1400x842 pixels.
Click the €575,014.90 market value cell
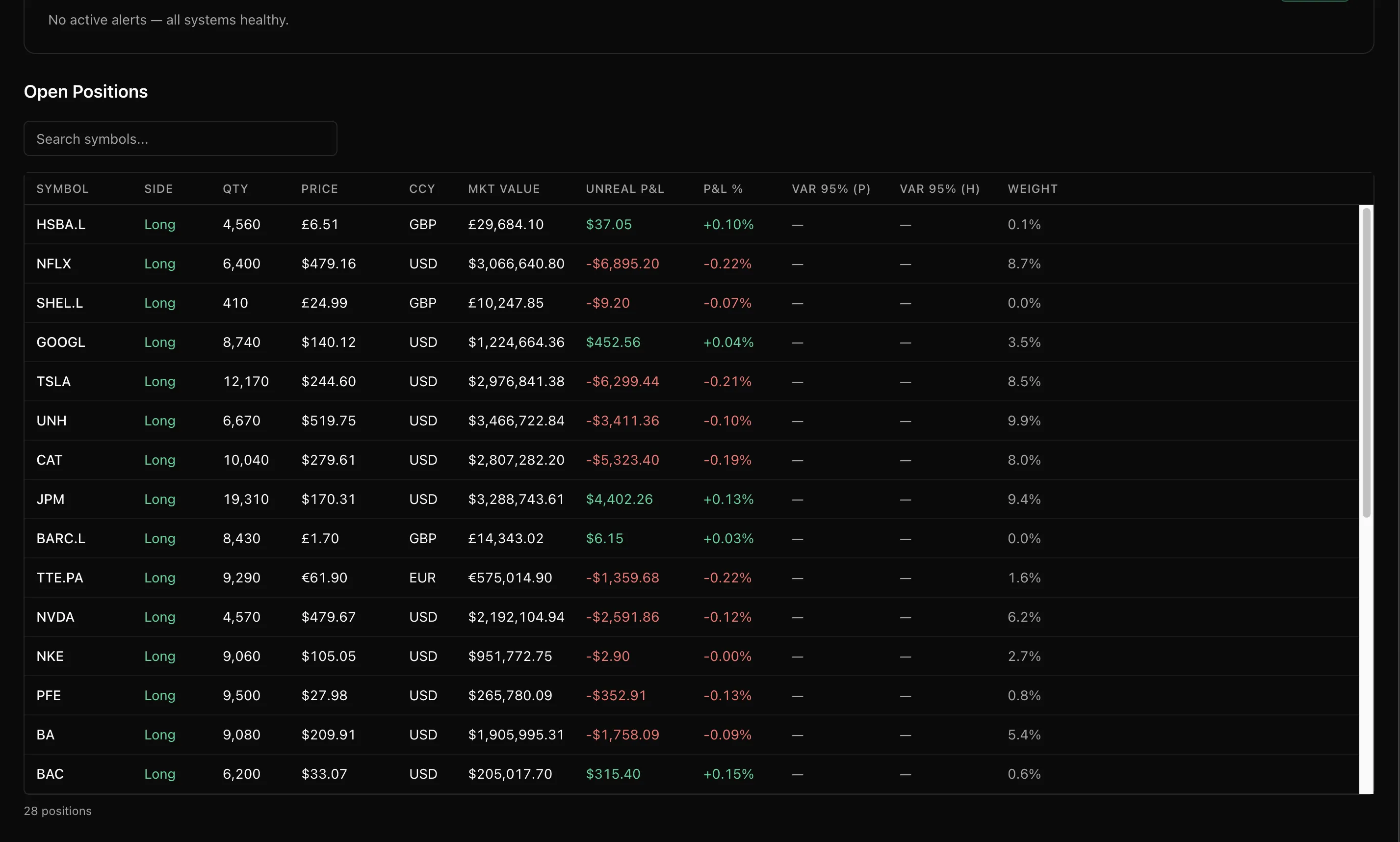(x=510, y=577)
